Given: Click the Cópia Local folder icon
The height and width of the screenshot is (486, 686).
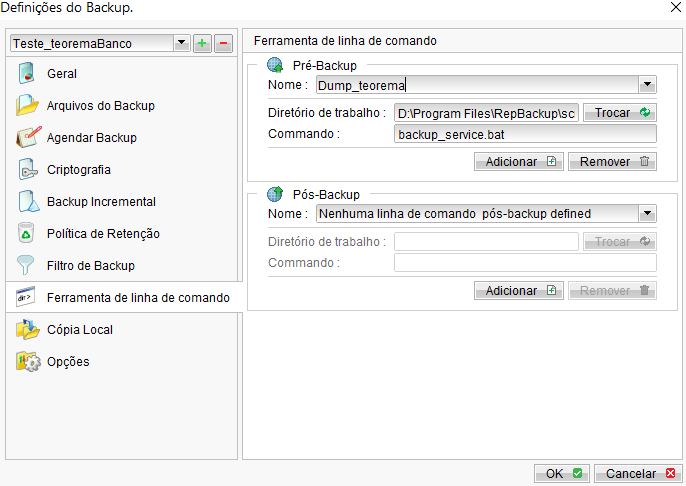Looking at the screenshot, I should [x=28, y=329].
